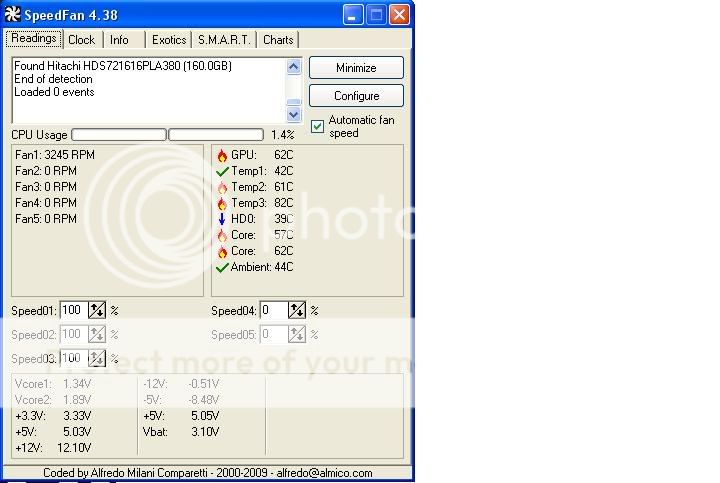Click the blue down arrow beside HD0
Viewport: 720px width, 483px height.
coord(222,219)
